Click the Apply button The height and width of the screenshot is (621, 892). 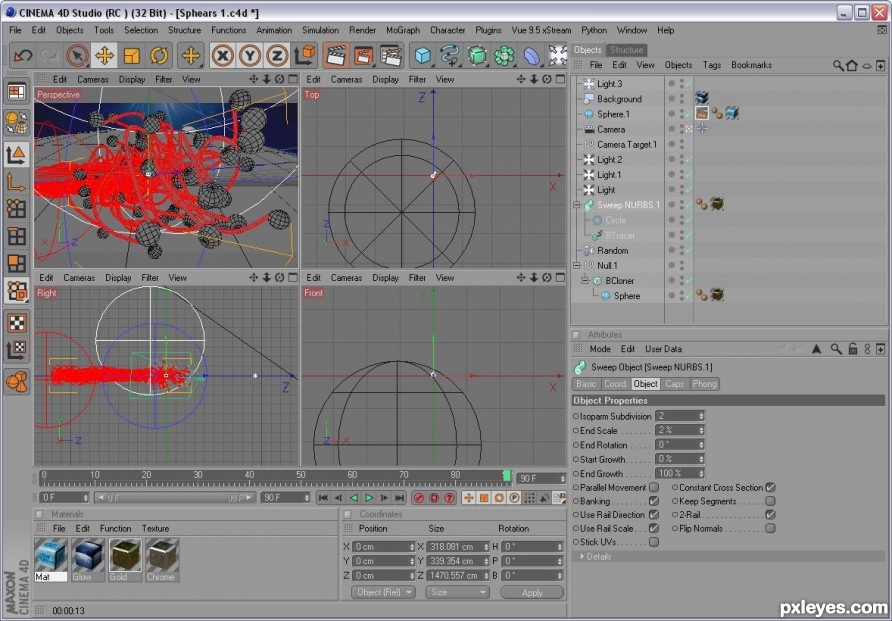point(532,593)
